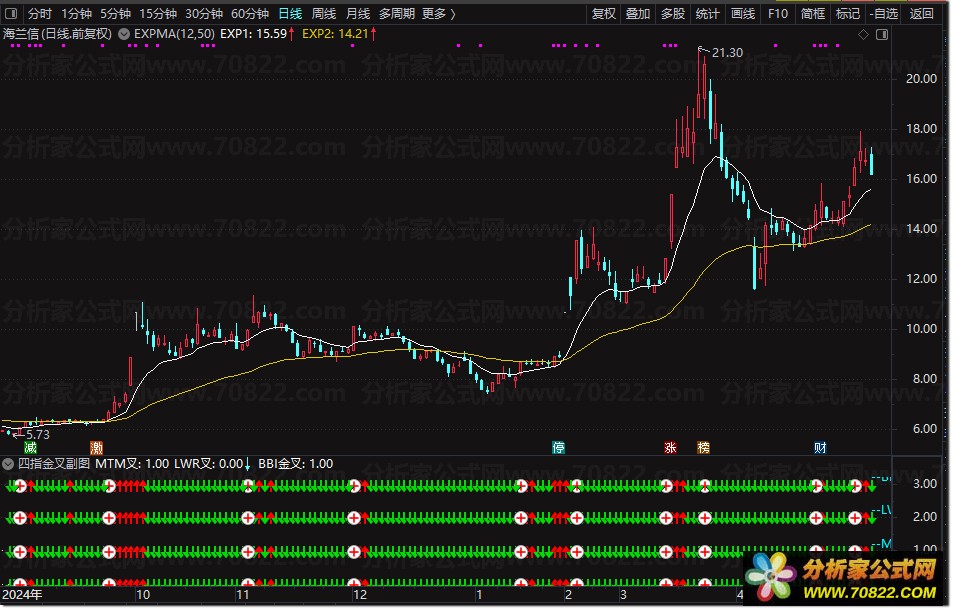Click the orange 激 event marker
This screenshot has height=609, width=953.
96,448
